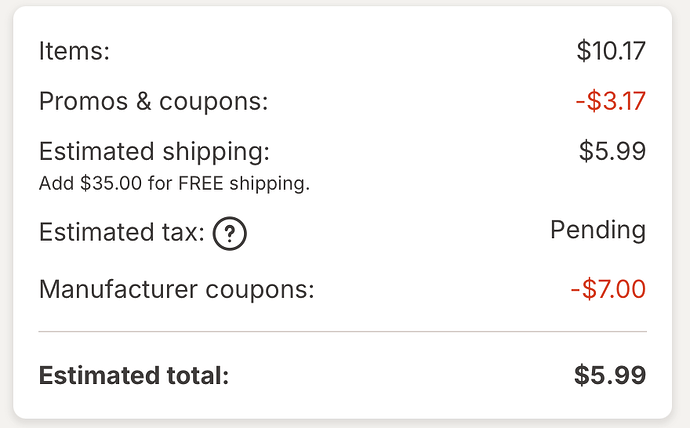Click the ampersand in Promos & coupons
The image size is (690, 428).
[143, 102]
